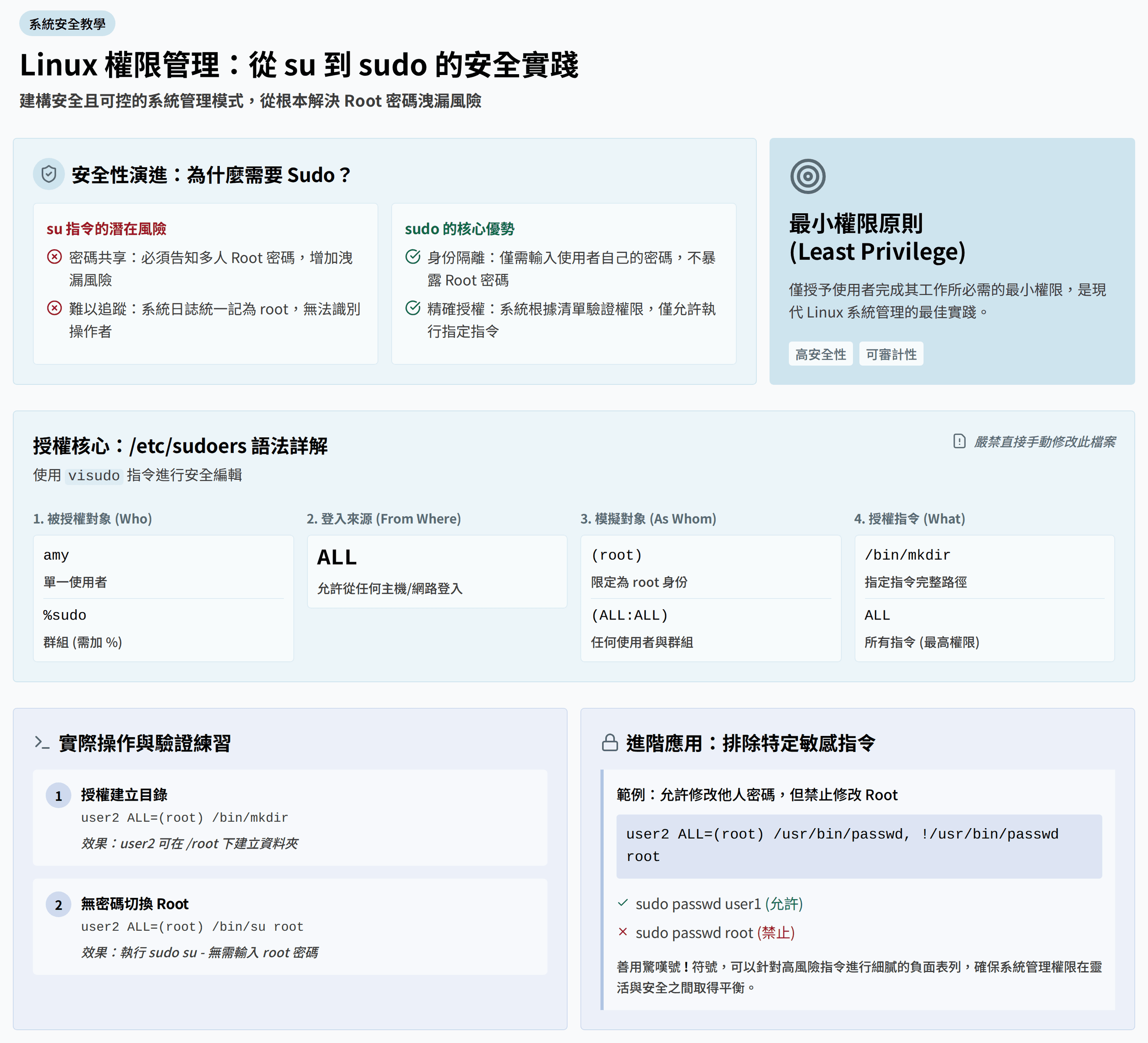
Task: Click the ALL card under 登入來源 (From Where)
Action: click(437, 571)
